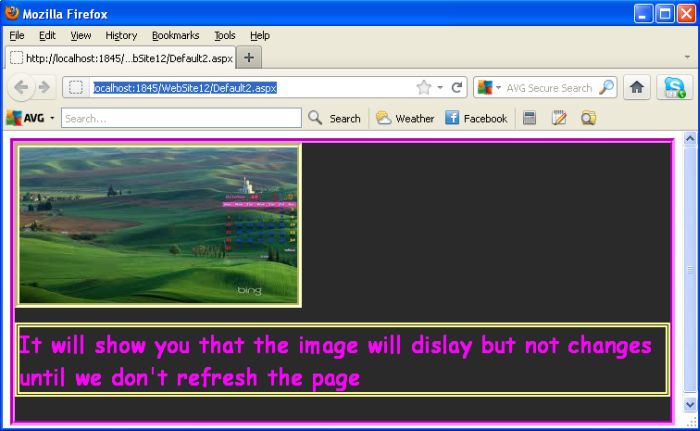The height and width of the screenshot is (431, 700).
Task: Open the Facebook toolbar button
Action: click(476, 118)
